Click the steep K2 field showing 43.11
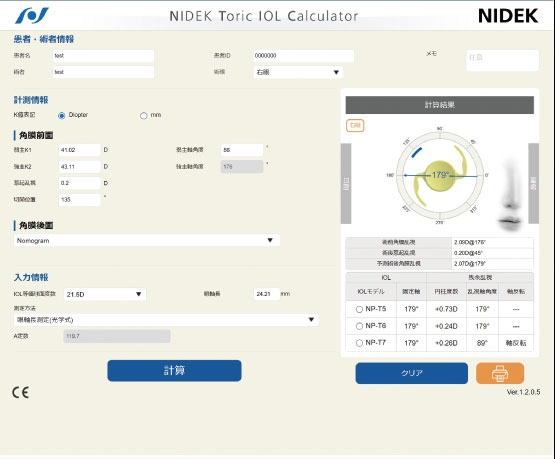 79,166
